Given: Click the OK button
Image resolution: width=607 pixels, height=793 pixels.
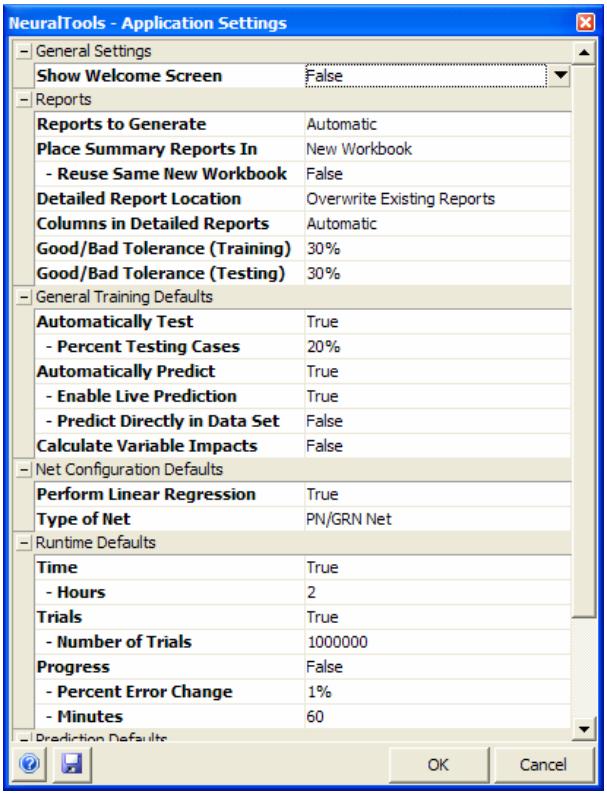Looking at the screenshot, I should tap(439, 764).
